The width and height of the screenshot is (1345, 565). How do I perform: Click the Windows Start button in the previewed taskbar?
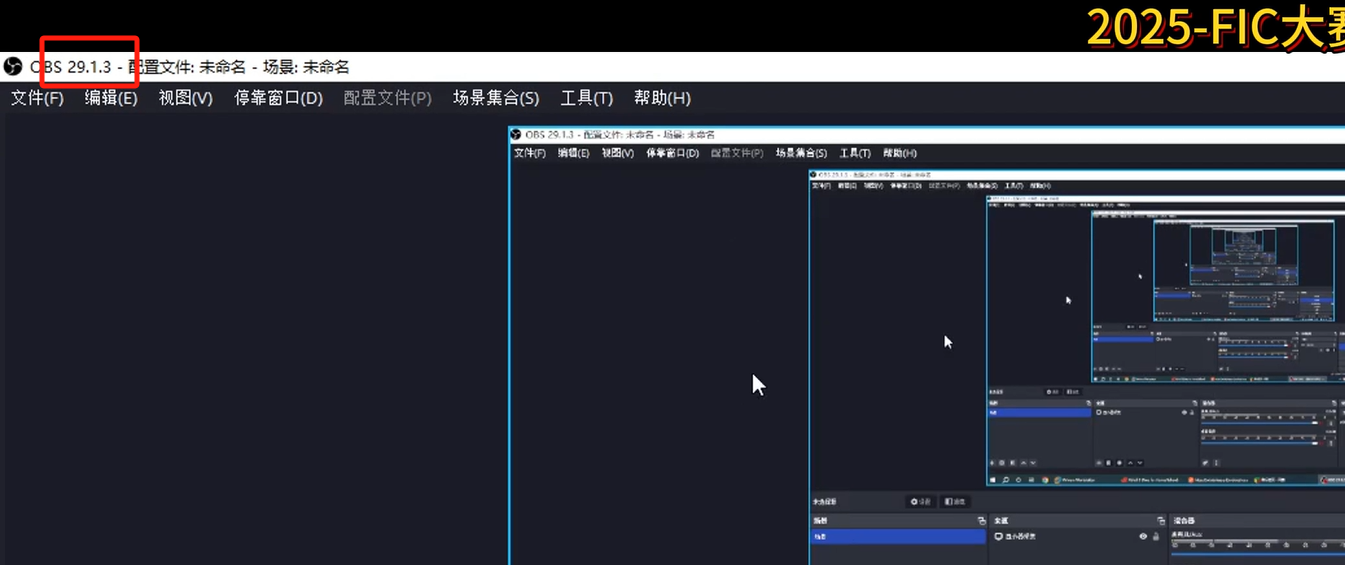(x=993, y=480)
